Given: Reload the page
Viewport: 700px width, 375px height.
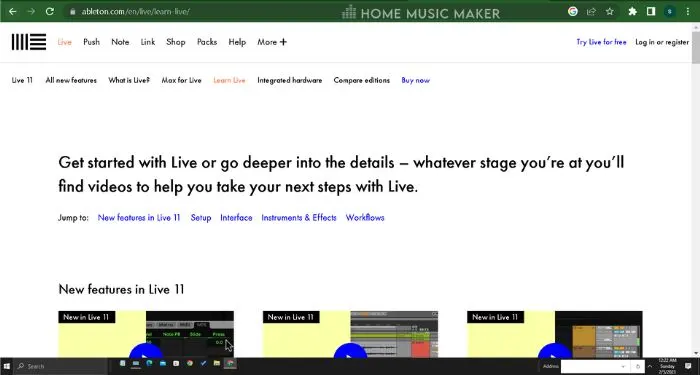Looking at the screenshot, I should 50,12.
